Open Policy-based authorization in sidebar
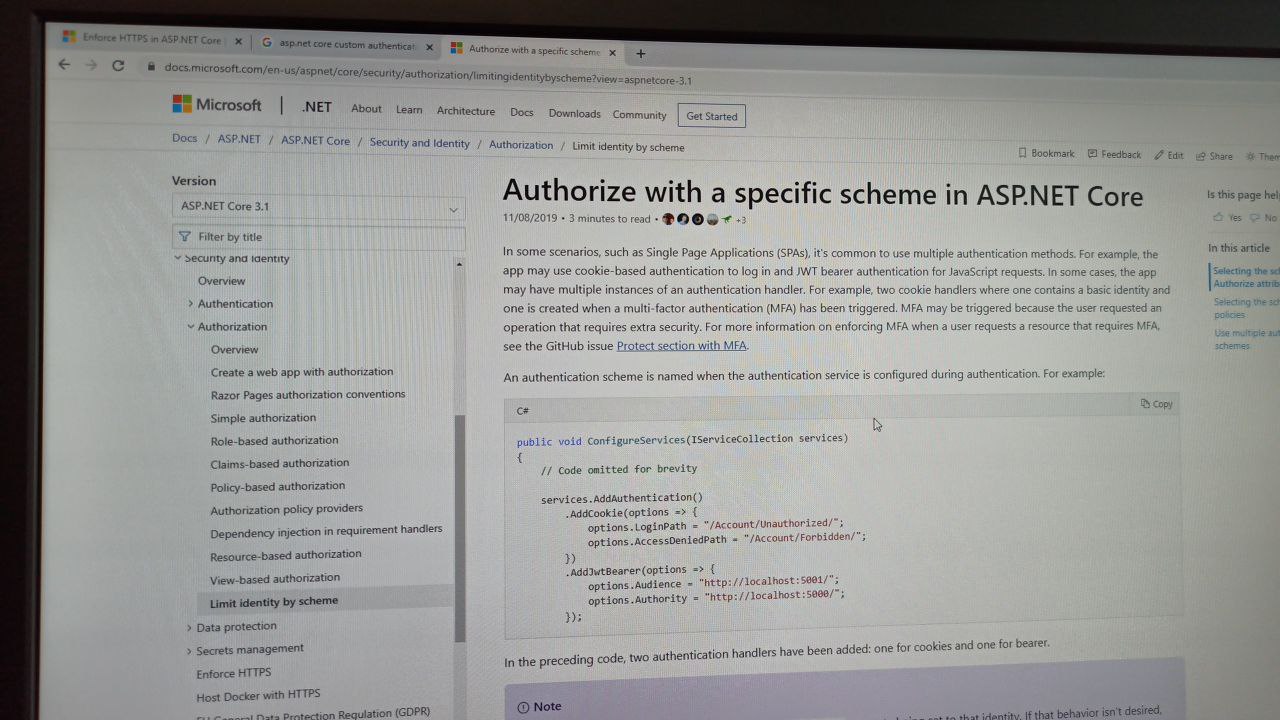Screen dimensions: 1280x720 coord(278,486)
